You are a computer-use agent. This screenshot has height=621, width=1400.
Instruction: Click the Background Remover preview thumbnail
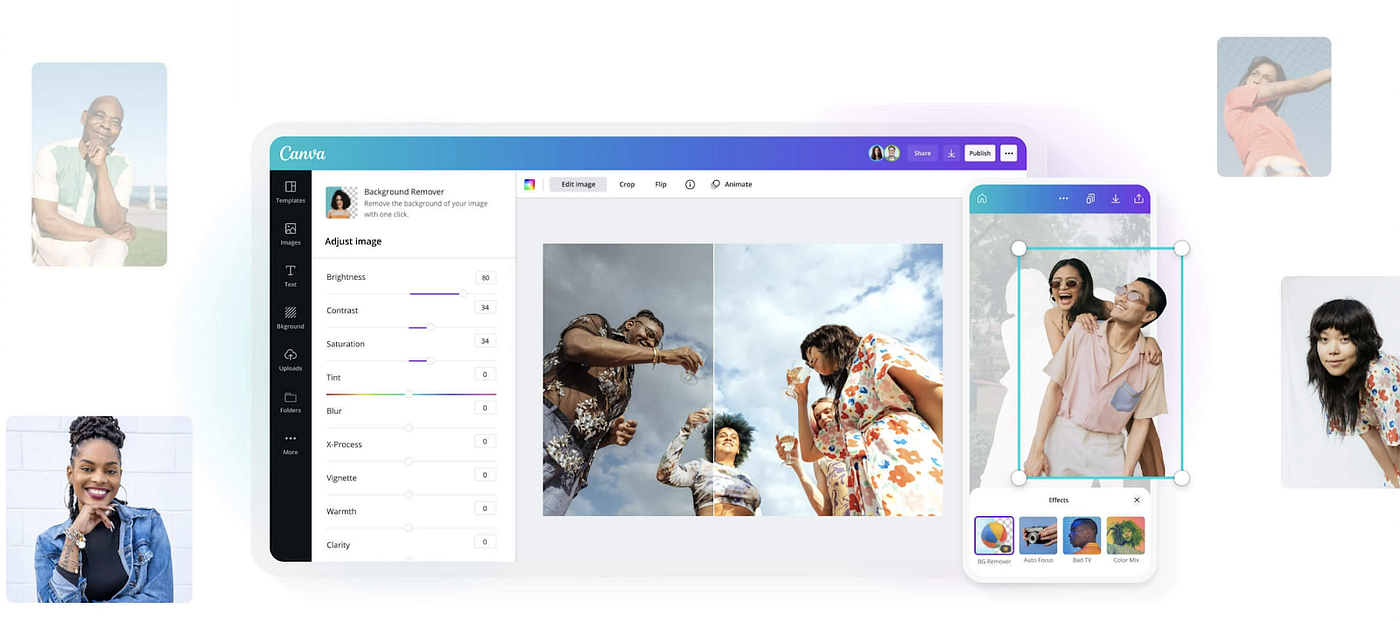(x=342, y=202)
